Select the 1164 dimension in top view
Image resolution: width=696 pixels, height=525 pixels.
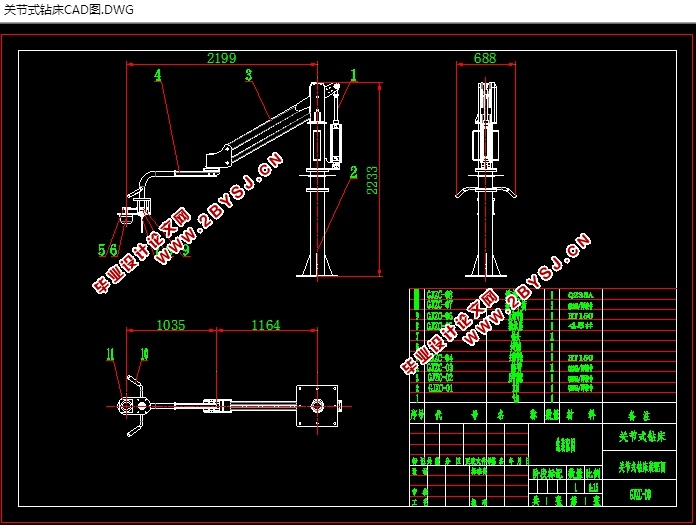click(x=265, y=325)
